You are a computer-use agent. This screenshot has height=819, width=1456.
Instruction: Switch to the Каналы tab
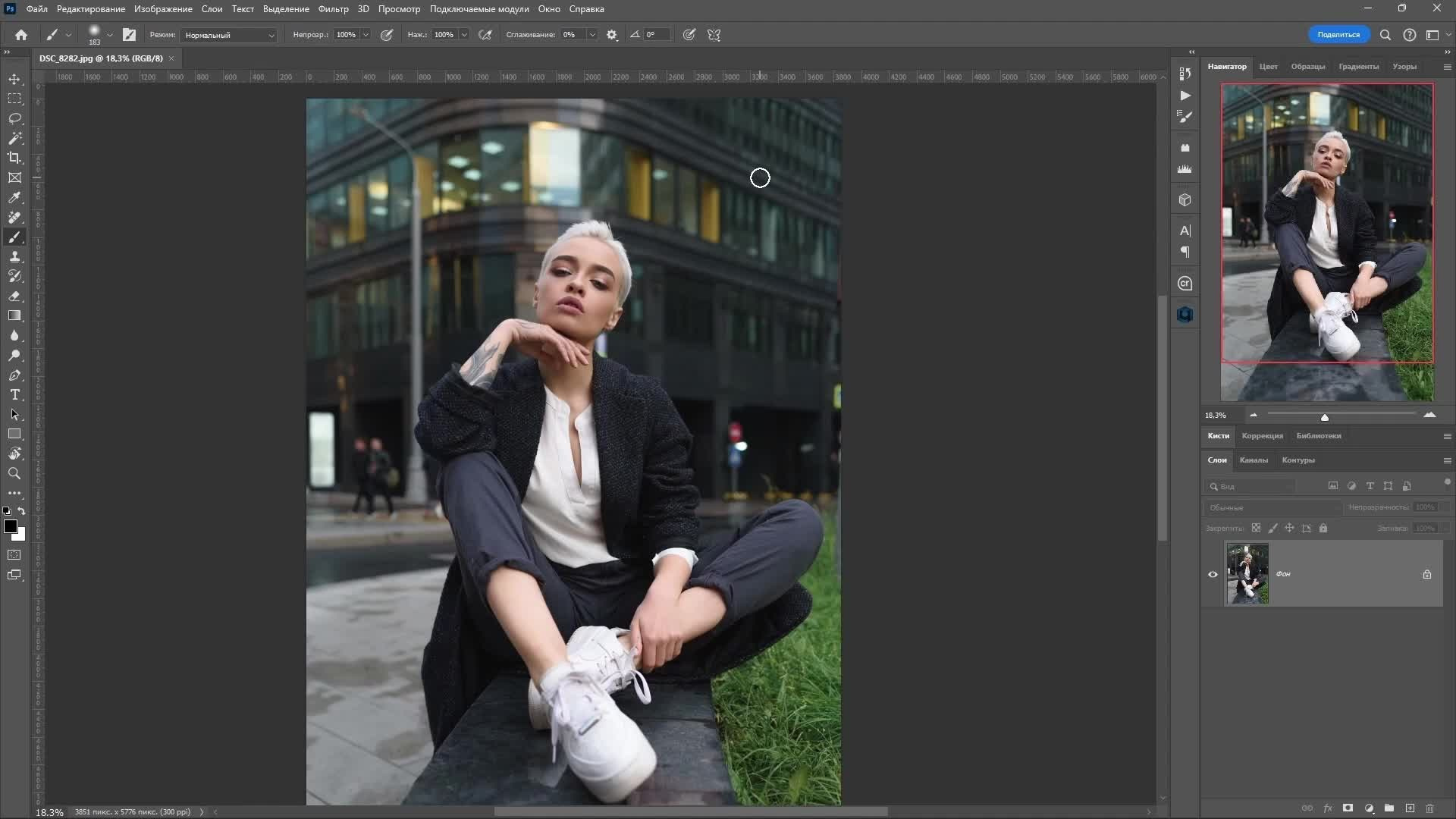click(1254, 460)
